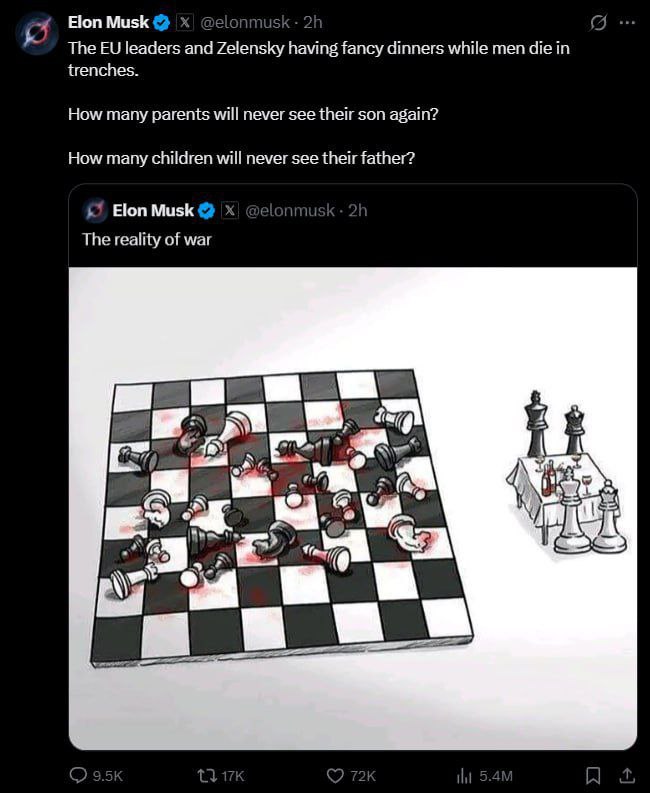The width and height of the screenshot is (650, 793).
Task: Share the post via the upload arrow icon
Action: click(x=627, y=775)
